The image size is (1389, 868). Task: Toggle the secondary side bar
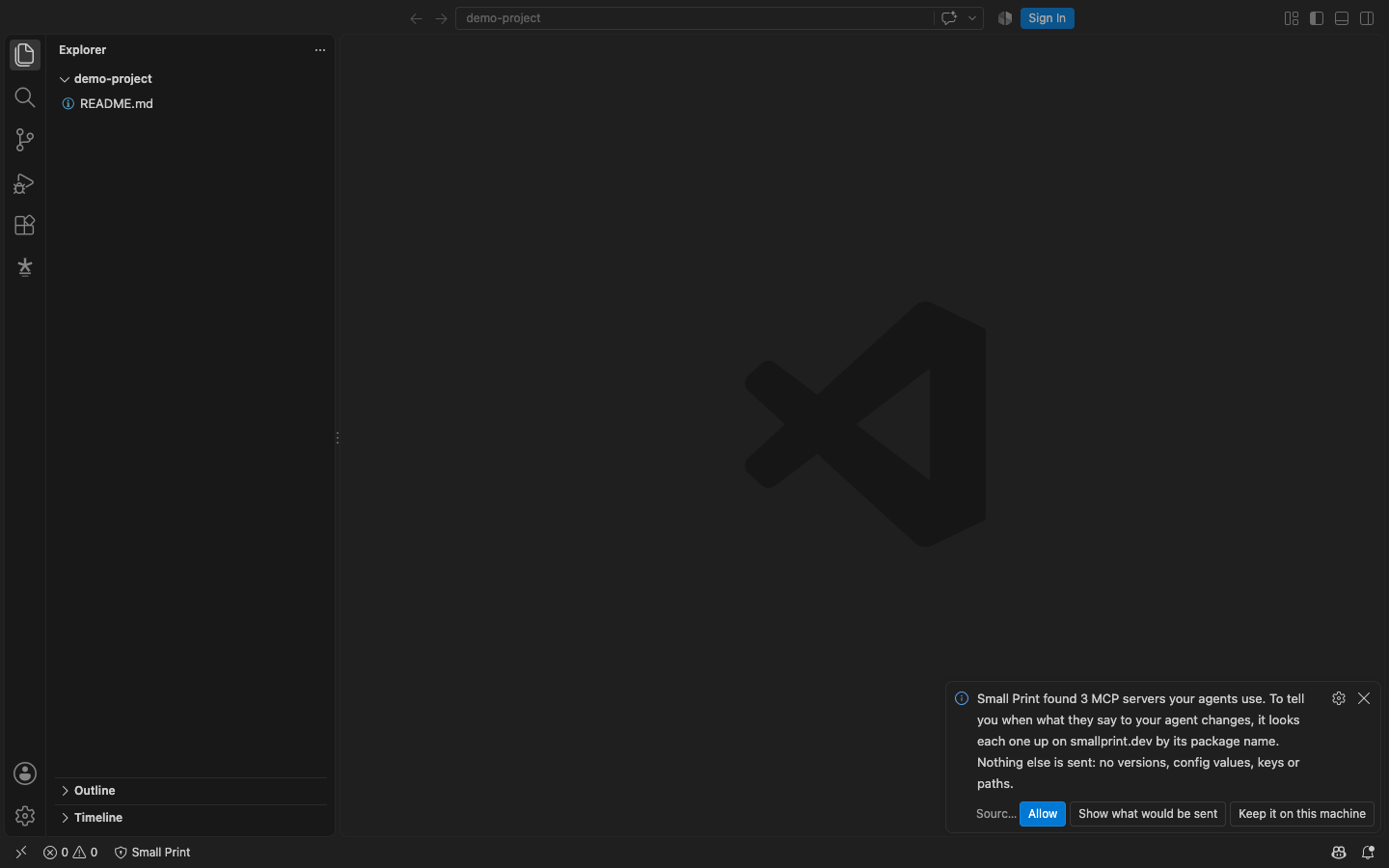coord(1367,18)
